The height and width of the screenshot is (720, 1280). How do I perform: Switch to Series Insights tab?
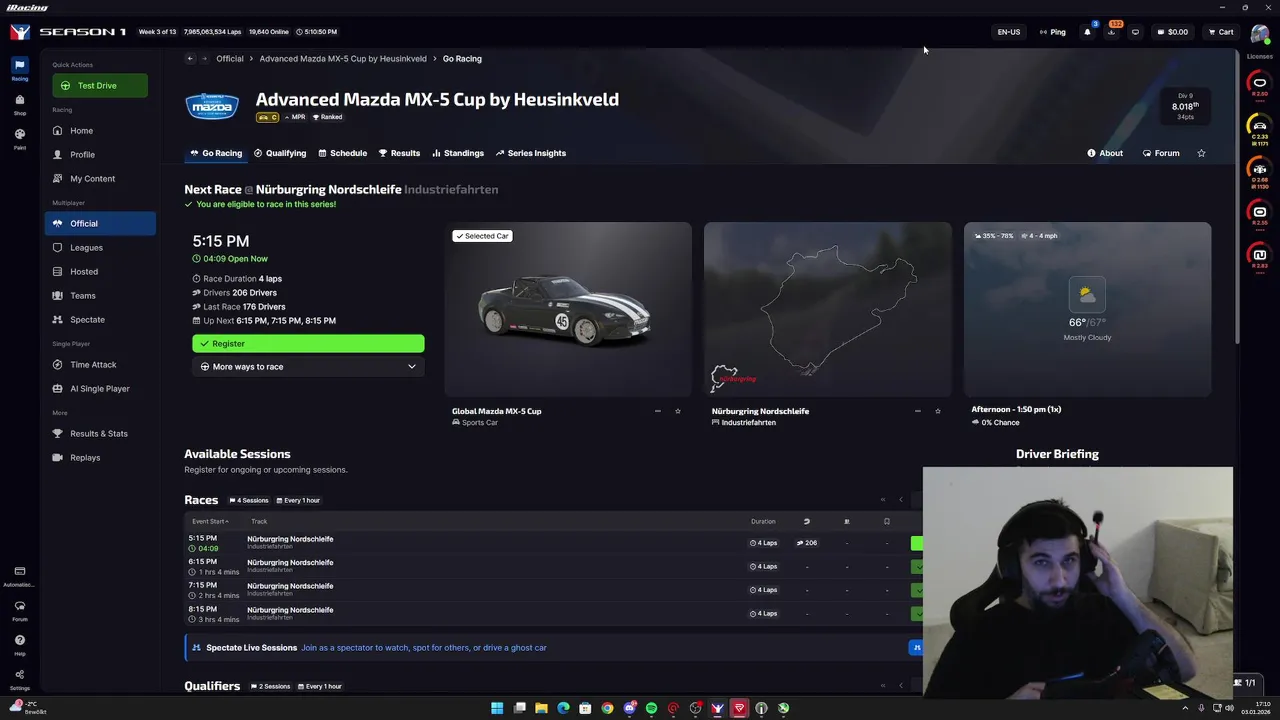point(531,153)
